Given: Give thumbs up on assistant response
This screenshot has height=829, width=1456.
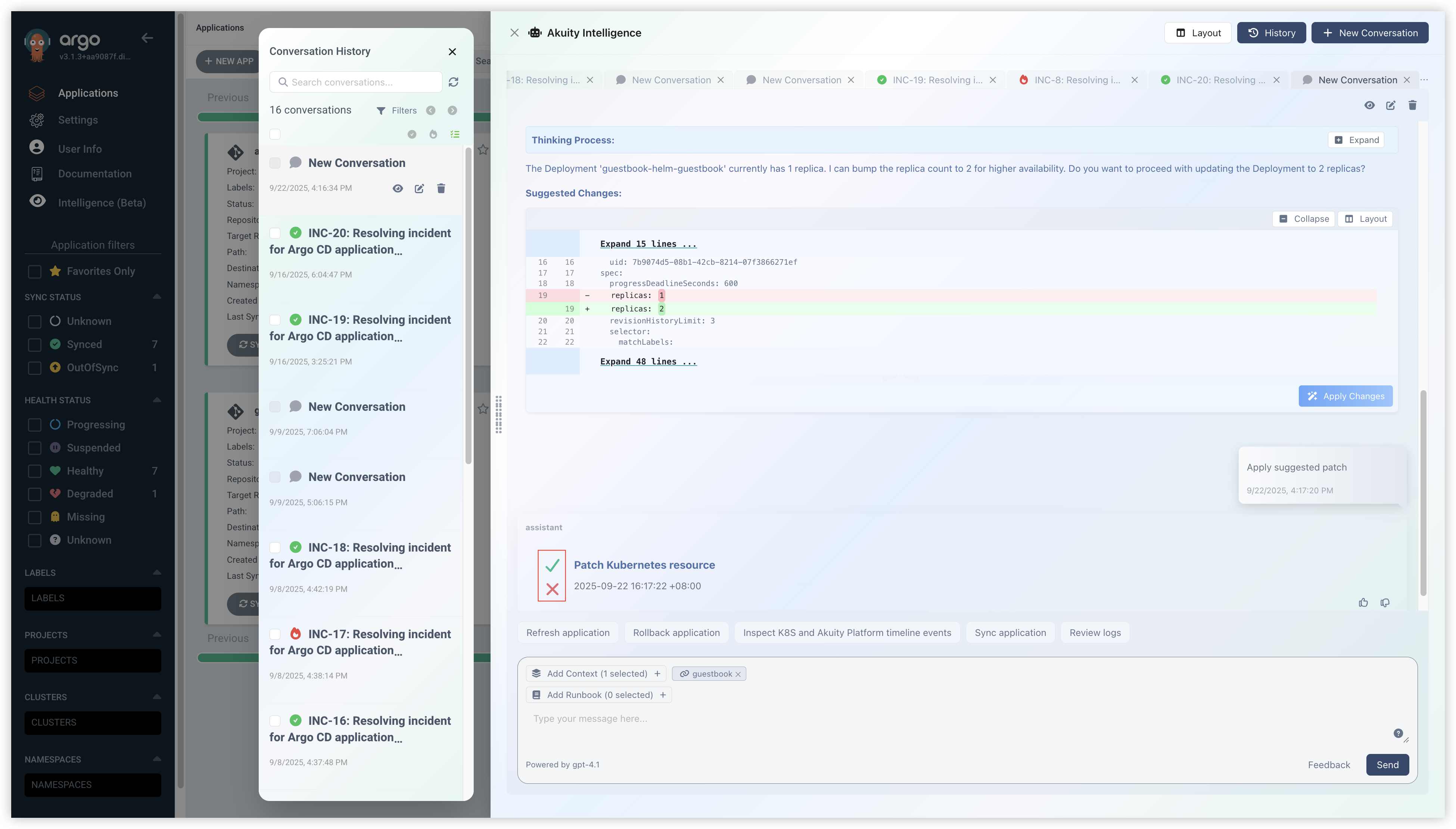Looking at the screenshot, I should [1363, 602].
